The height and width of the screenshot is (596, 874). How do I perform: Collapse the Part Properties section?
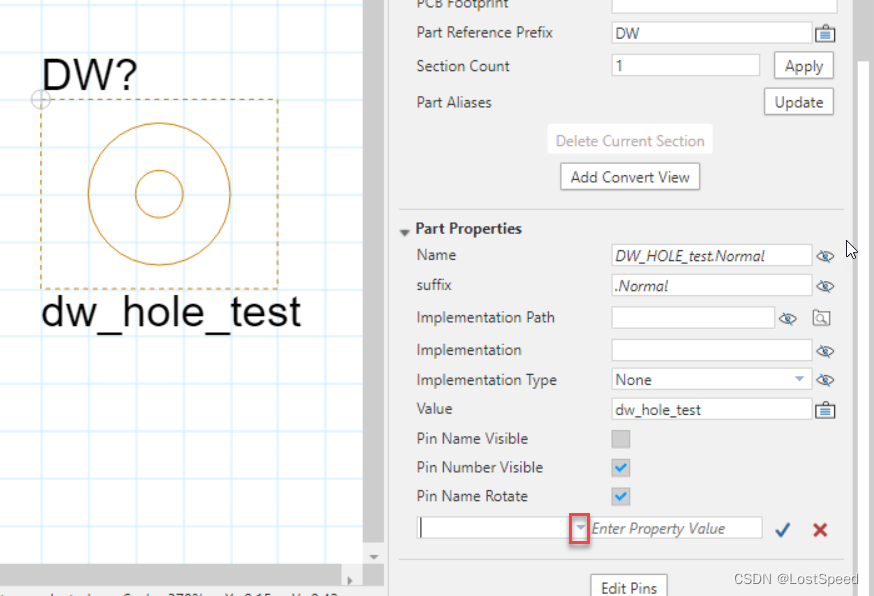pyautogui.click(x=405, y=230)
